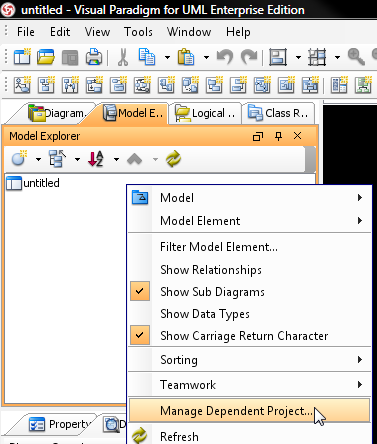
Task: Open the Edit menu
Action: 60,32
